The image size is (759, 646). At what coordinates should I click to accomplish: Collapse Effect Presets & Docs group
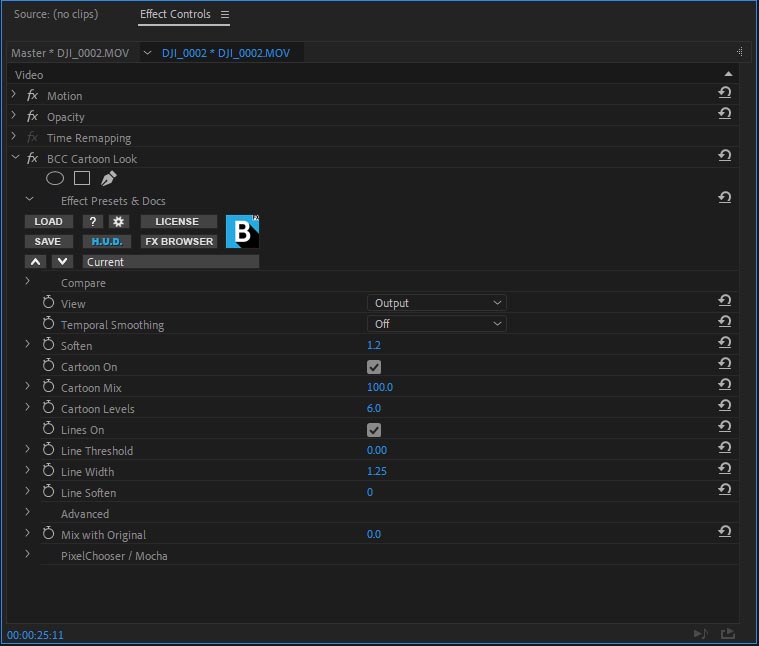30,199
